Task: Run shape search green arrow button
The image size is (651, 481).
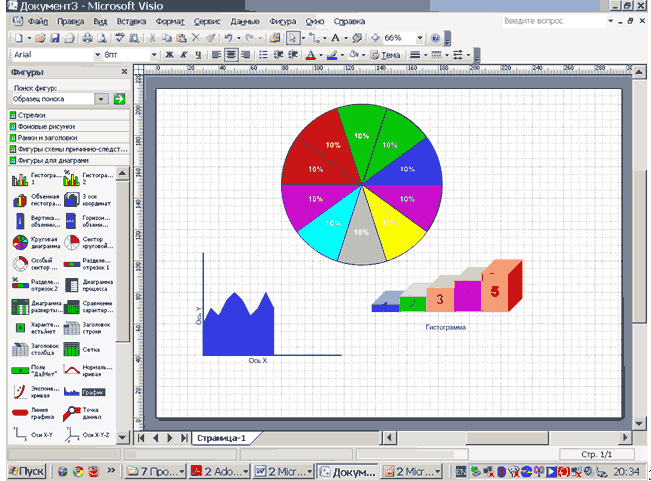Action: tap(120, 99)
